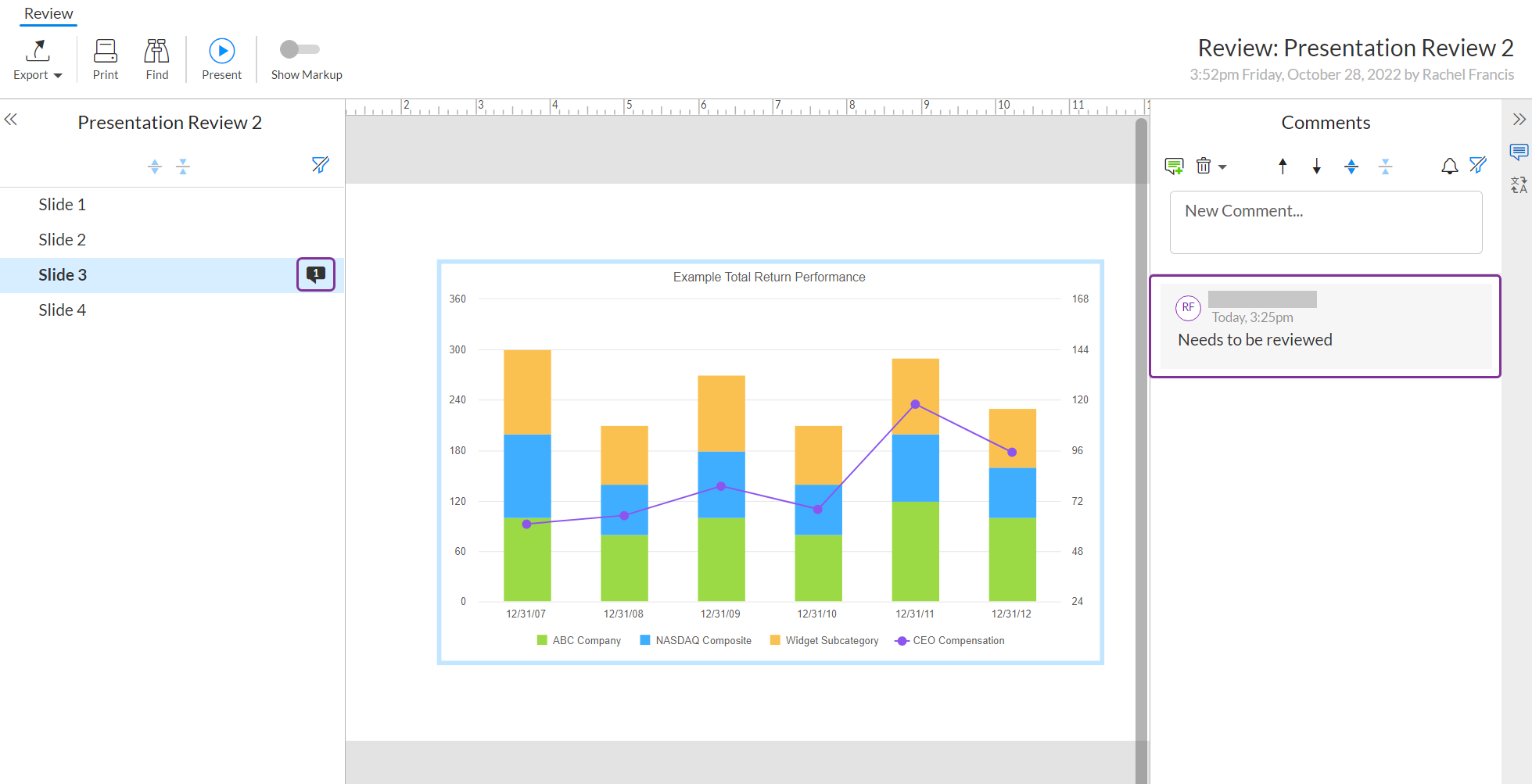Delete the selected comment

1204,166
